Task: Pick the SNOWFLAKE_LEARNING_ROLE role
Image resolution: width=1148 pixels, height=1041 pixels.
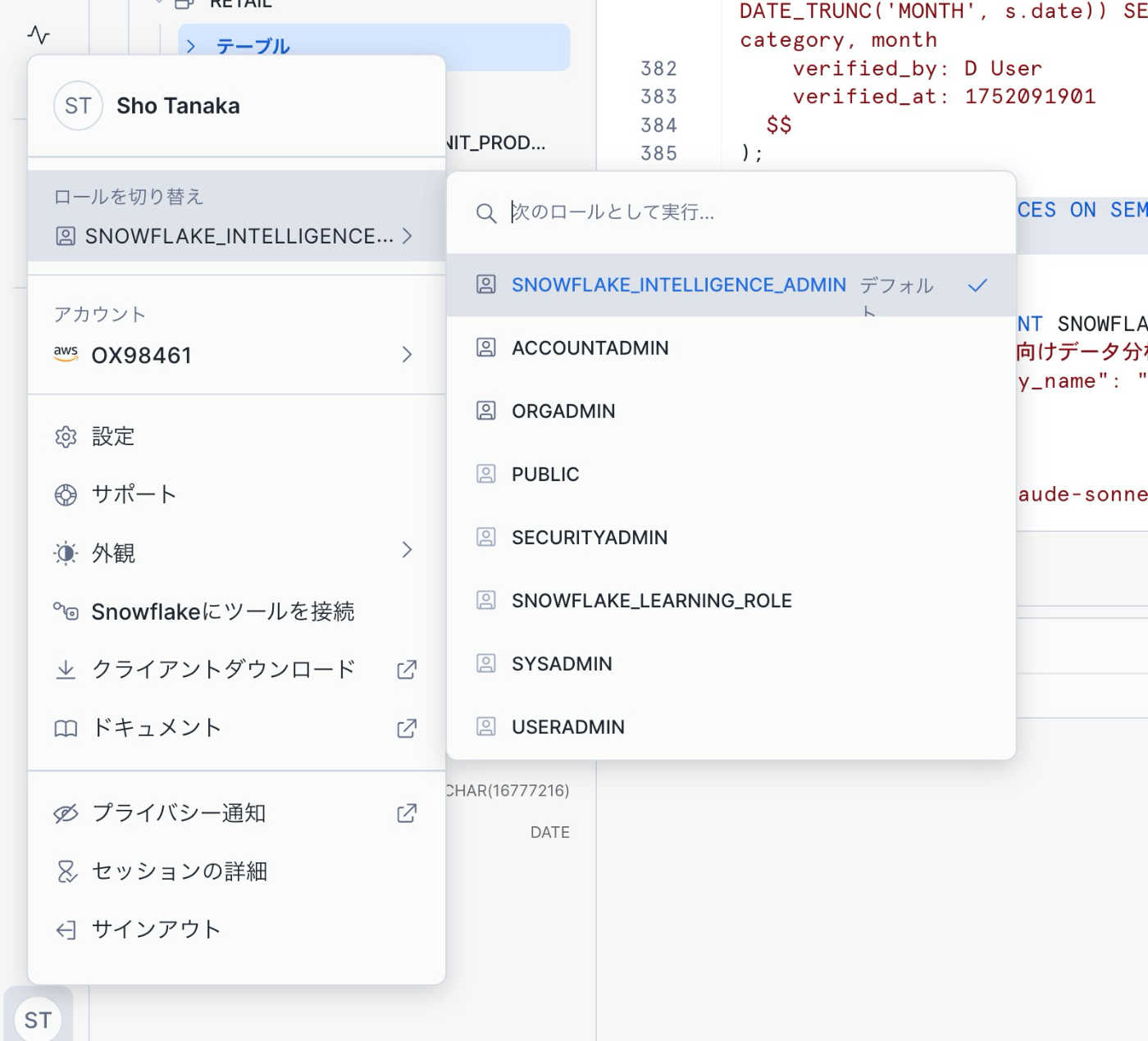Action: pyautogui.click(x=731, y=600)
